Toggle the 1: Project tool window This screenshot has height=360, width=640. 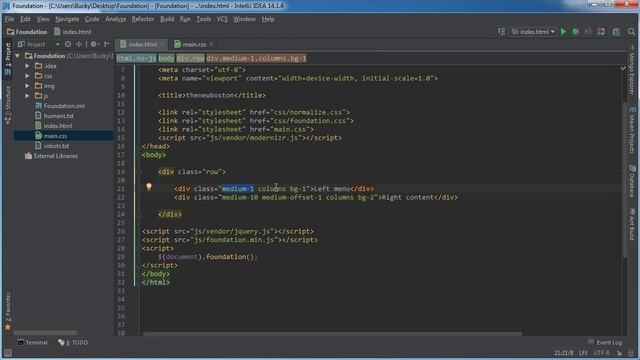coord(8,60)
